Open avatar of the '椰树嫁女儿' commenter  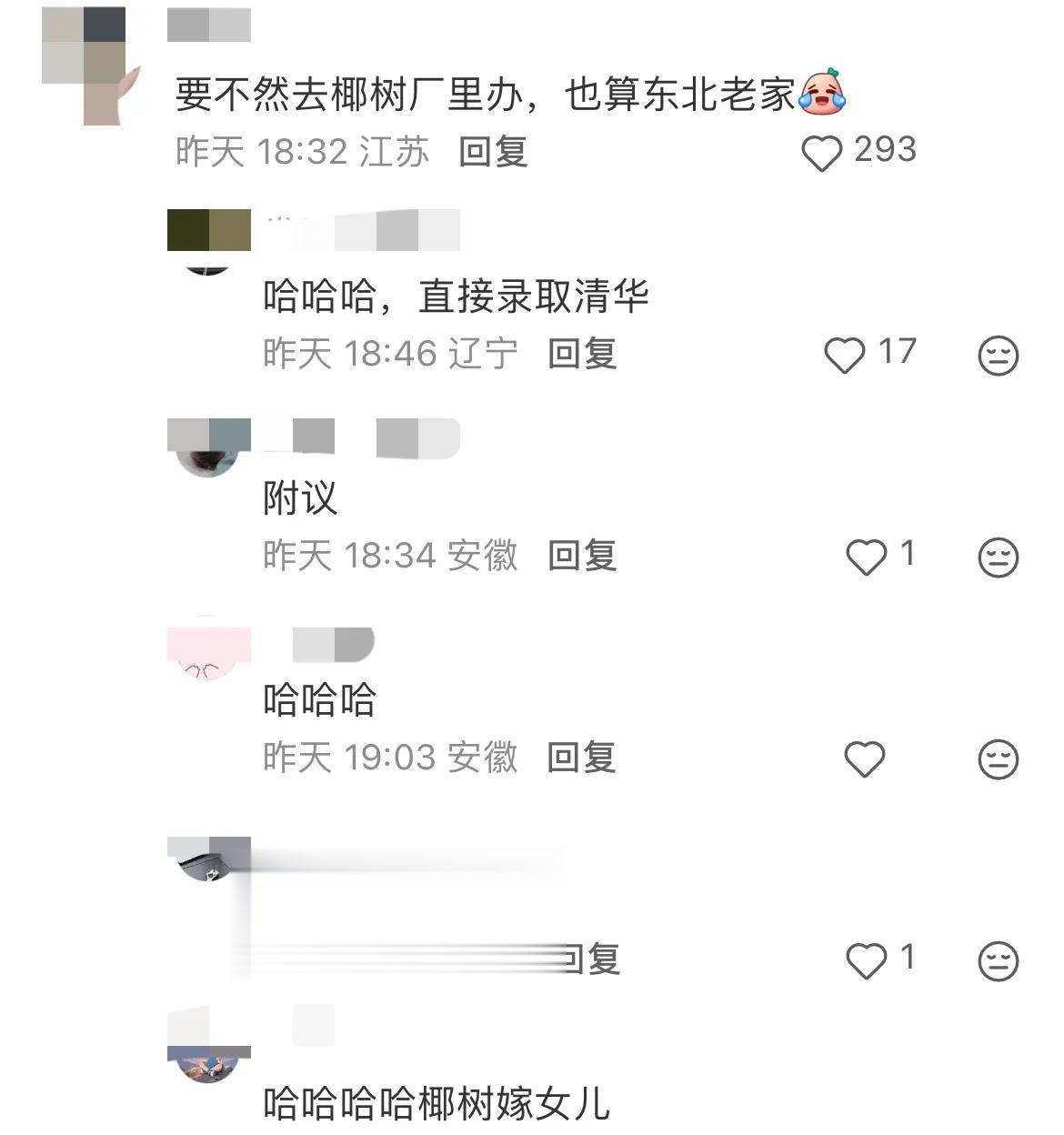208,1064
